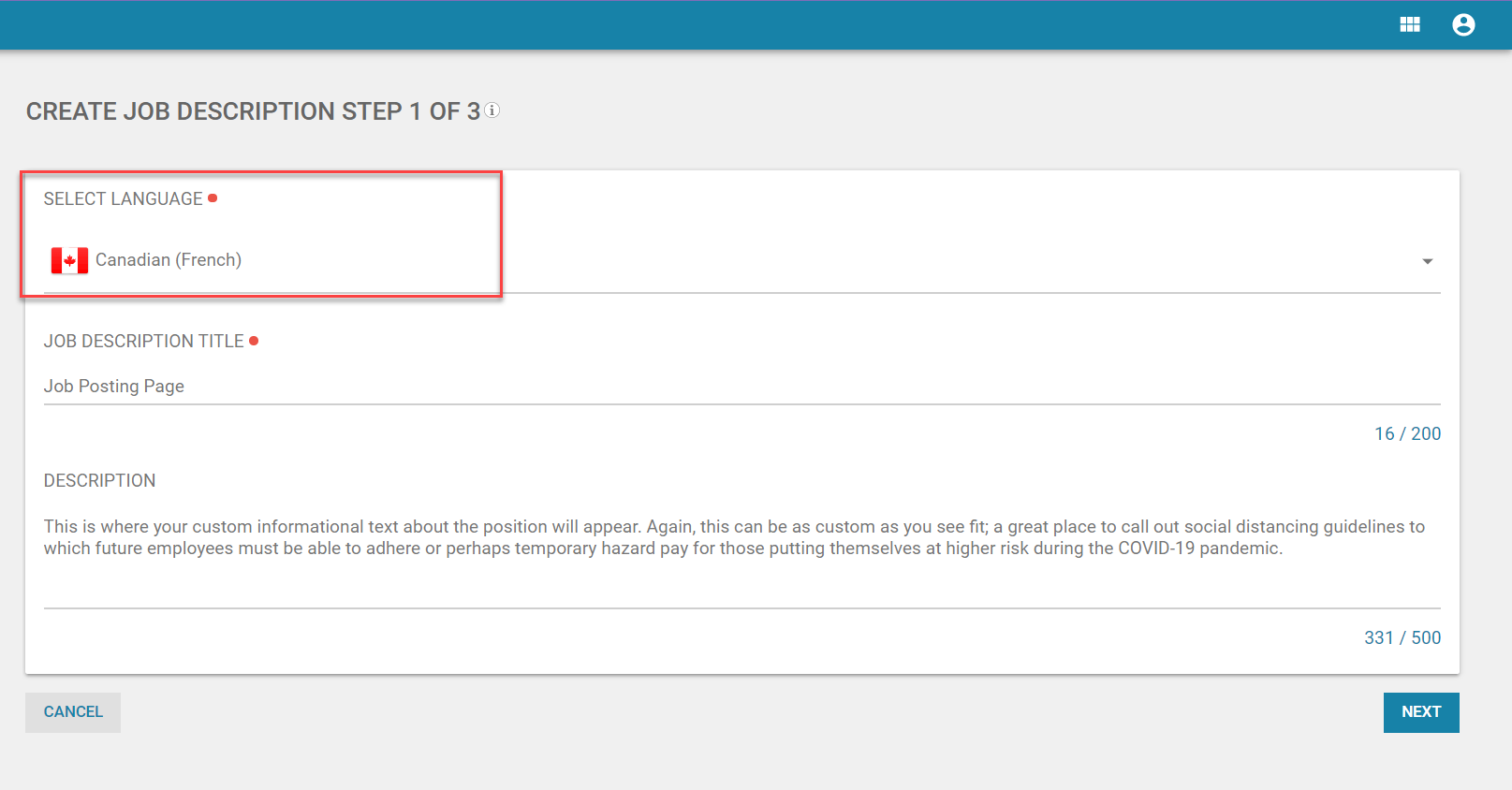This screenshot has width=1512, height=790.
Task: Open the user account profile icon
Action: tap(1462, 25)
